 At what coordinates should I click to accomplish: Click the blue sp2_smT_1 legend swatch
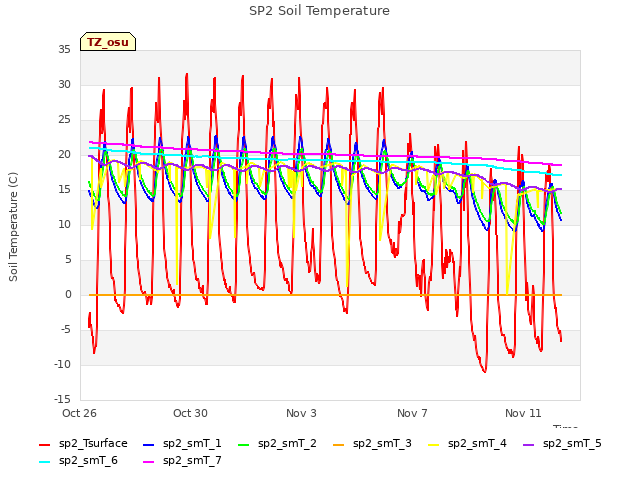(x=149, y=445)
